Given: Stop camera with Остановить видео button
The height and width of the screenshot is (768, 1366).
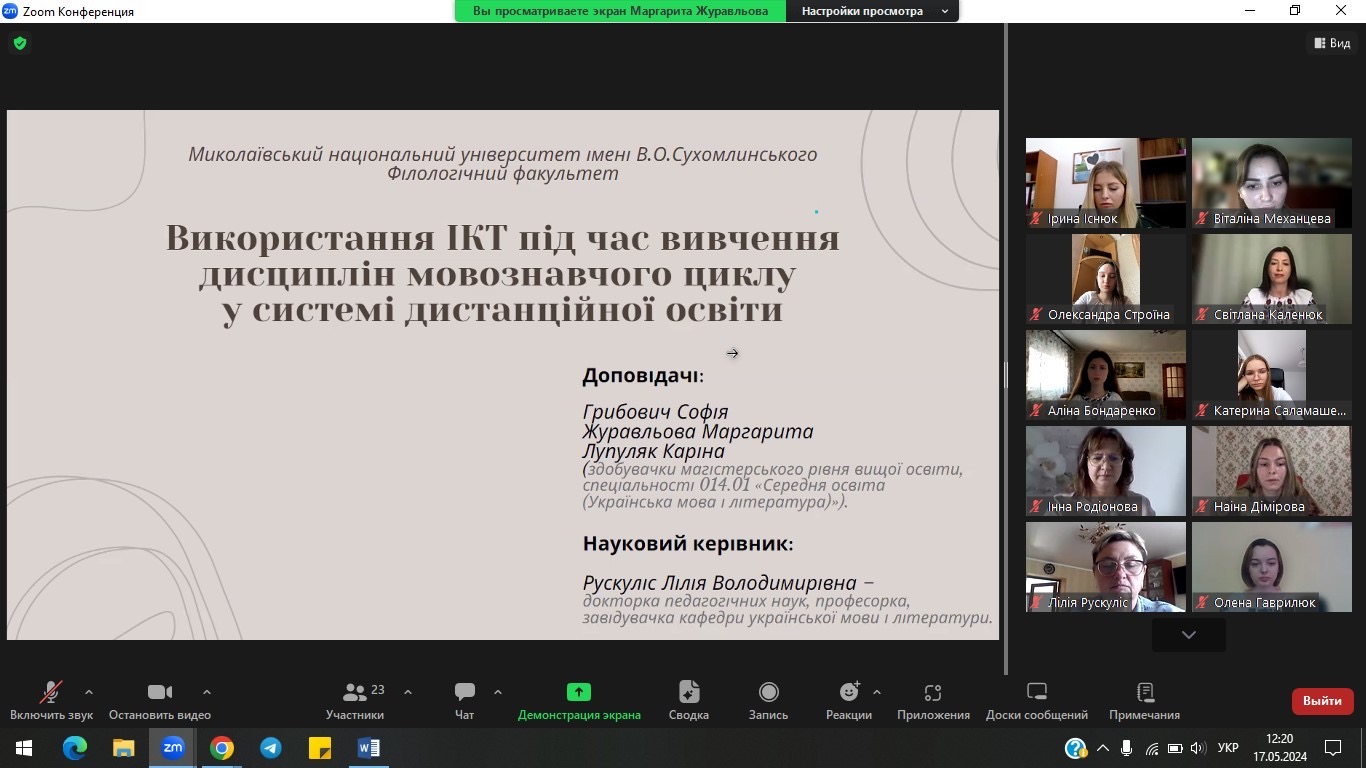Looking at the screenshot, I should click(x=160, y=700).
